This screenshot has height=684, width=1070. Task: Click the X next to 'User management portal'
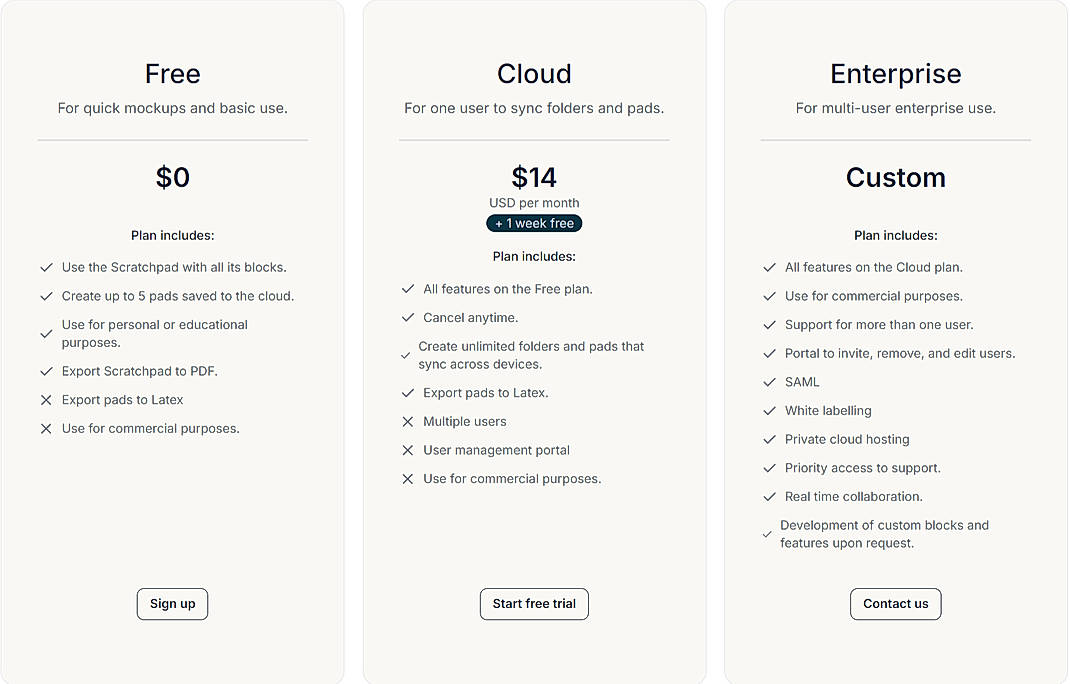(x=408, y=450)
